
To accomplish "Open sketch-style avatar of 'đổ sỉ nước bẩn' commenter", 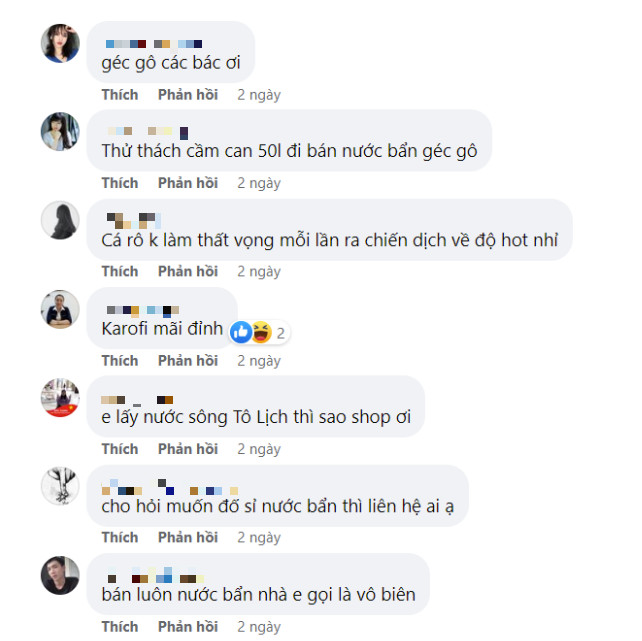I will (60, 486).
